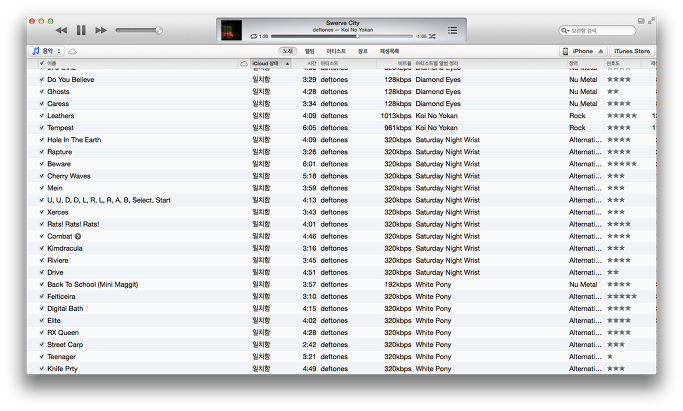Sort by the 장르 column header
683x411 pixels.
573,64
